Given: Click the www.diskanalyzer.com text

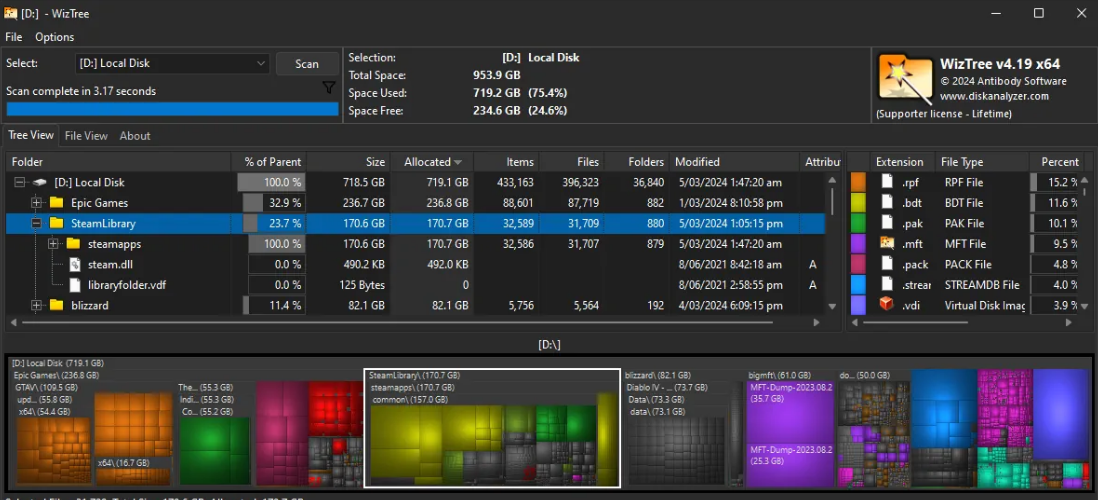Looking at the screenshot, I should tap(994, 96).
